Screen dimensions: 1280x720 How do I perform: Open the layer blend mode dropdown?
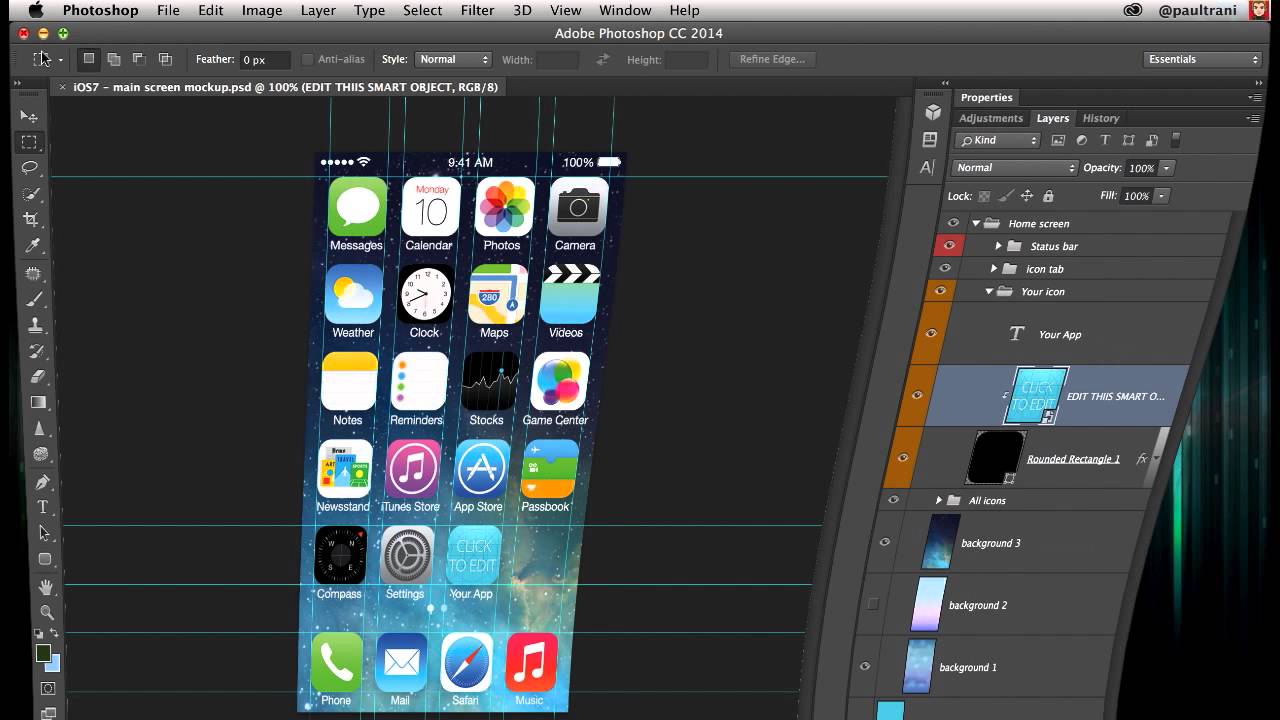coord(1014,168)
